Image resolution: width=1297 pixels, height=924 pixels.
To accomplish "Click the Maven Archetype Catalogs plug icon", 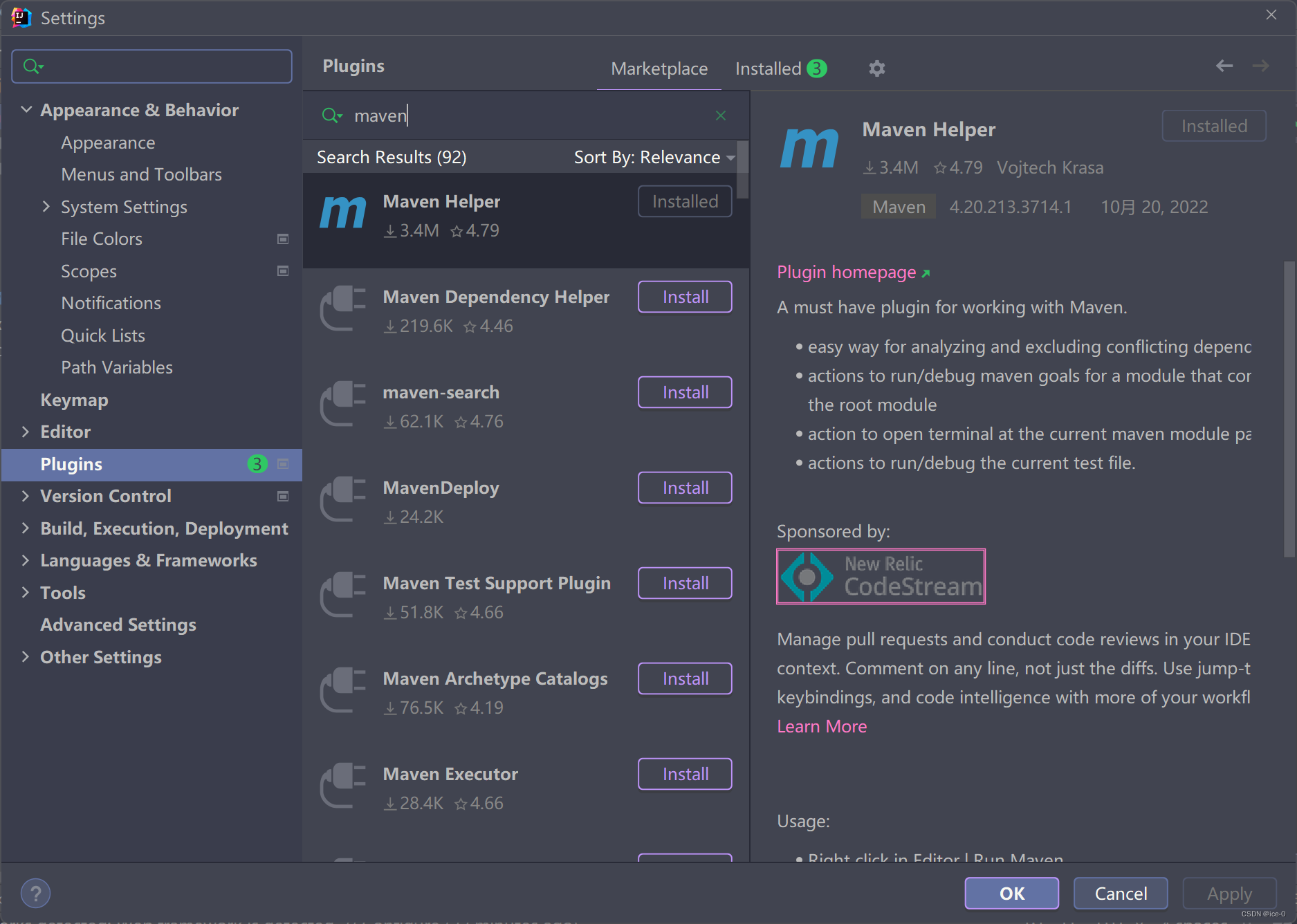I will 343,690.
